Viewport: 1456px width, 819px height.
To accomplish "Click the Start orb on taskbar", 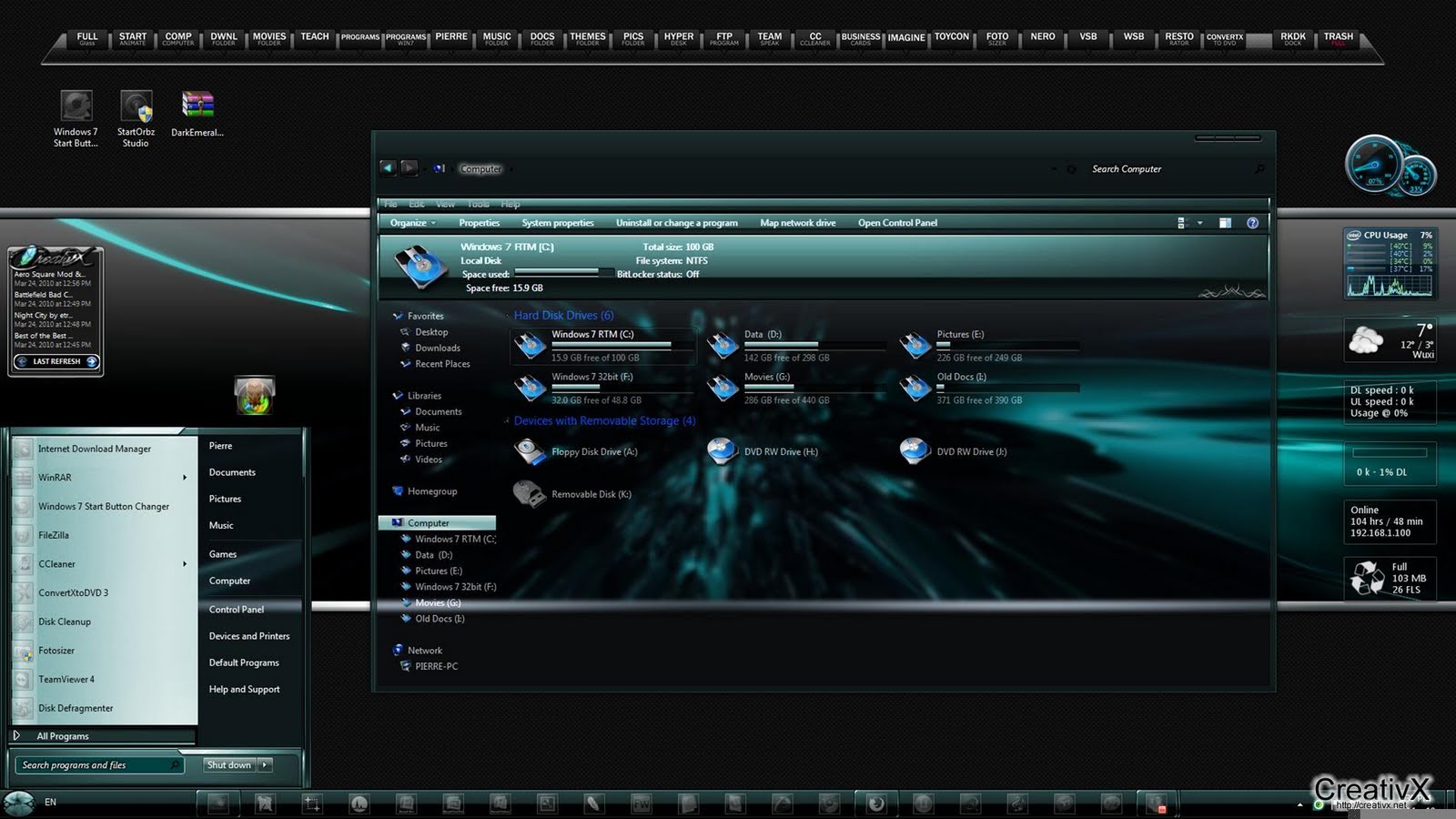I will point(19,803).
